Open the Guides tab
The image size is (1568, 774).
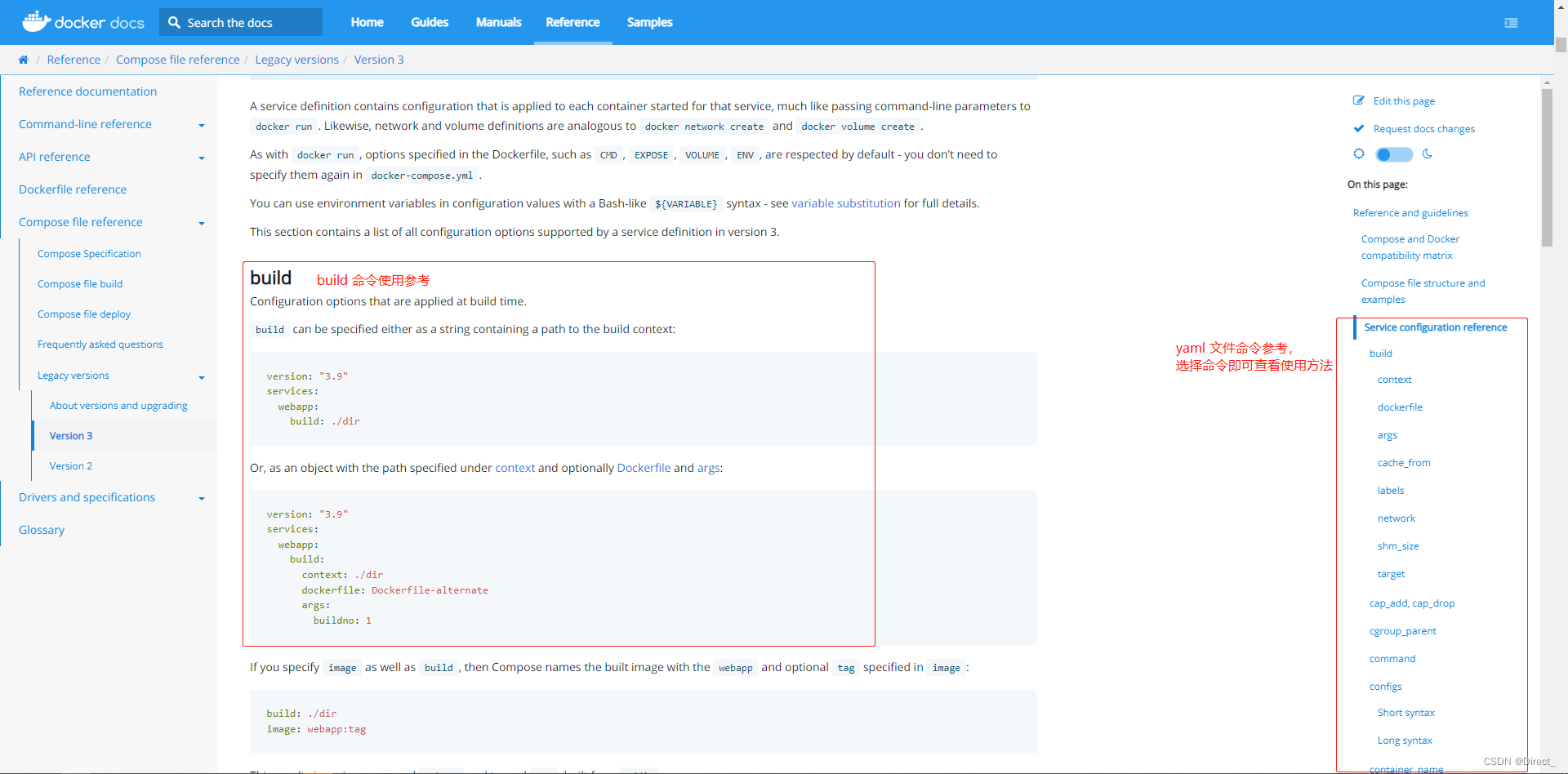click(430, 22)
